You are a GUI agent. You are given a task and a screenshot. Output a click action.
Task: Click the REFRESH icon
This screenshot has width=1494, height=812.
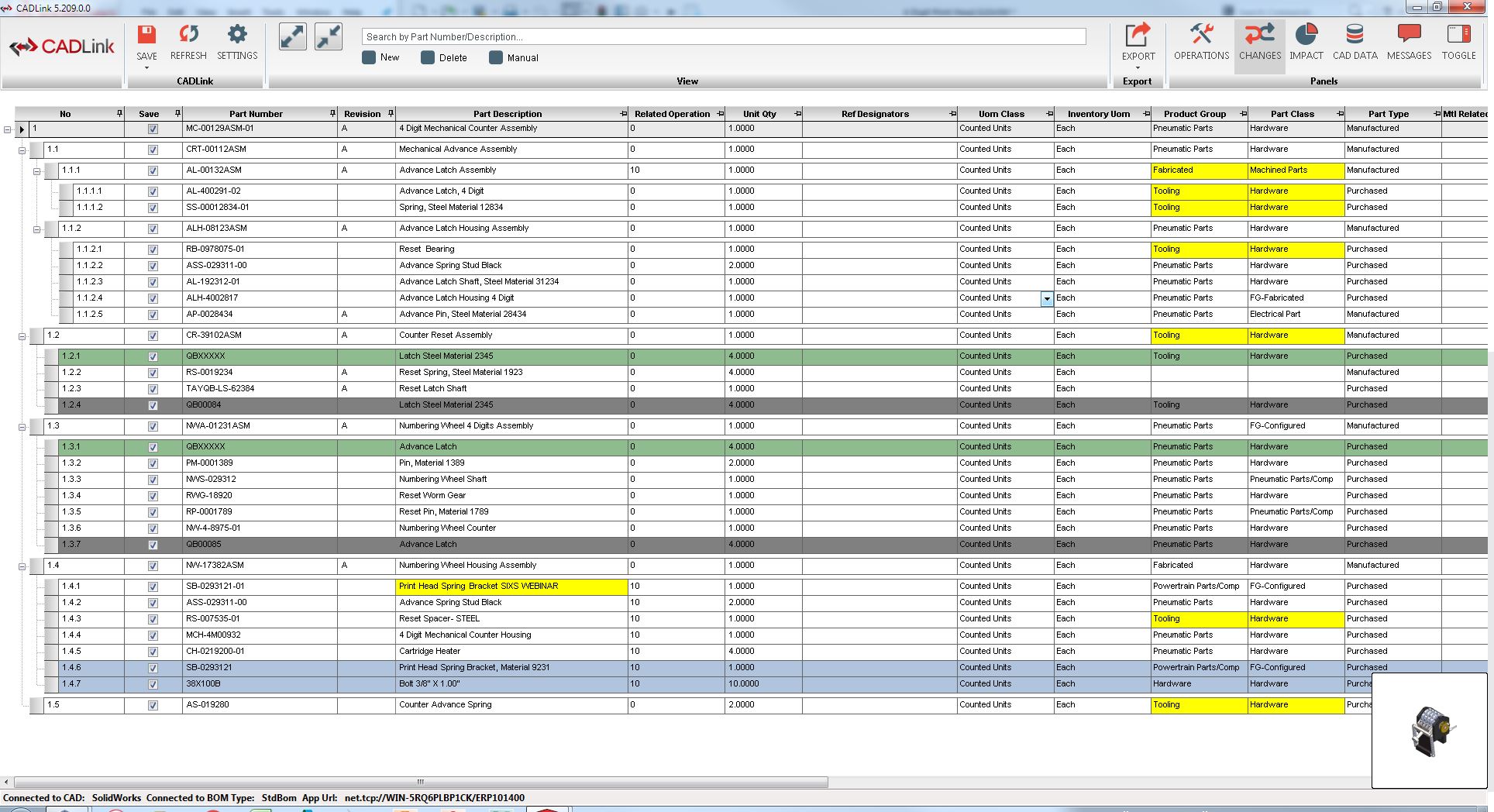pyautogui.click(x=188, y=35)
